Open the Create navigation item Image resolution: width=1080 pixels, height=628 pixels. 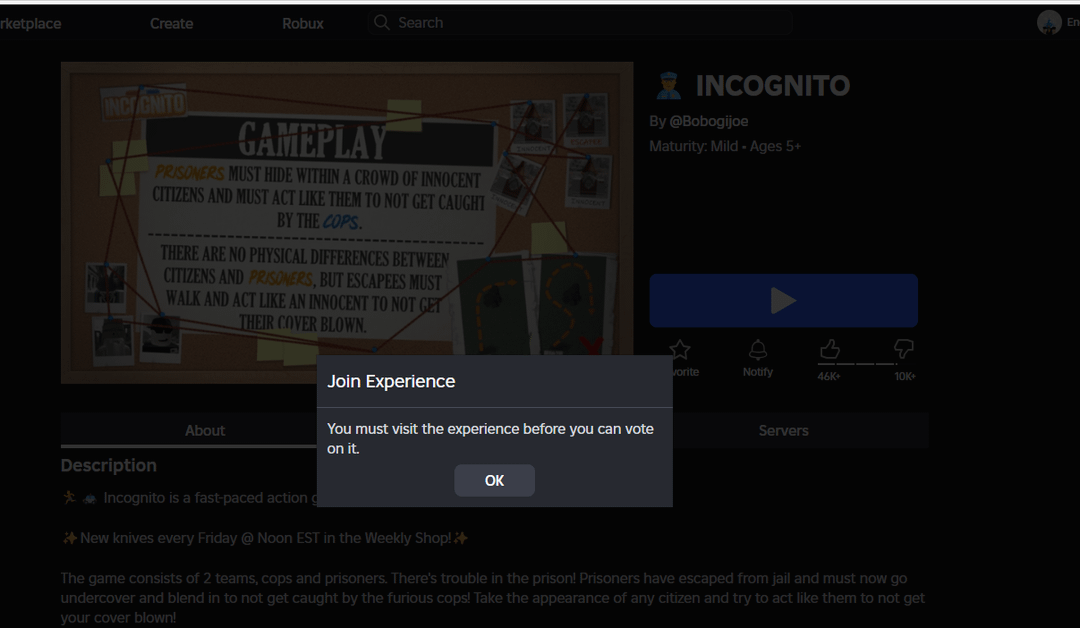click(x=171, y=23)
